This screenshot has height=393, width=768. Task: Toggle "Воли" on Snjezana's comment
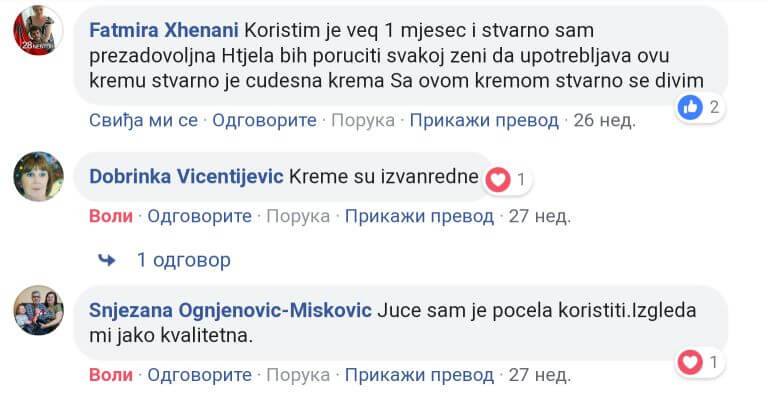(111, 375)
